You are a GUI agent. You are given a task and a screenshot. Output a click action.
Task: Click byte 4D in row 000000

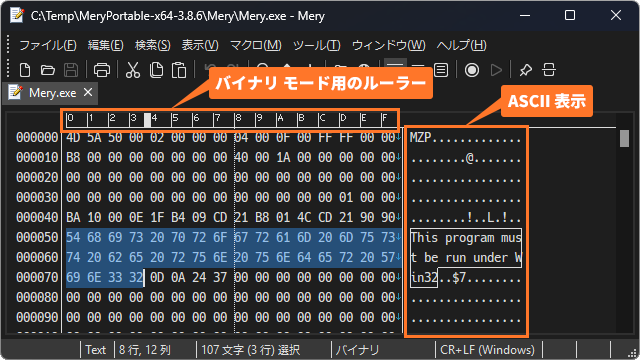pyautogui.click(x=73, y=138)
